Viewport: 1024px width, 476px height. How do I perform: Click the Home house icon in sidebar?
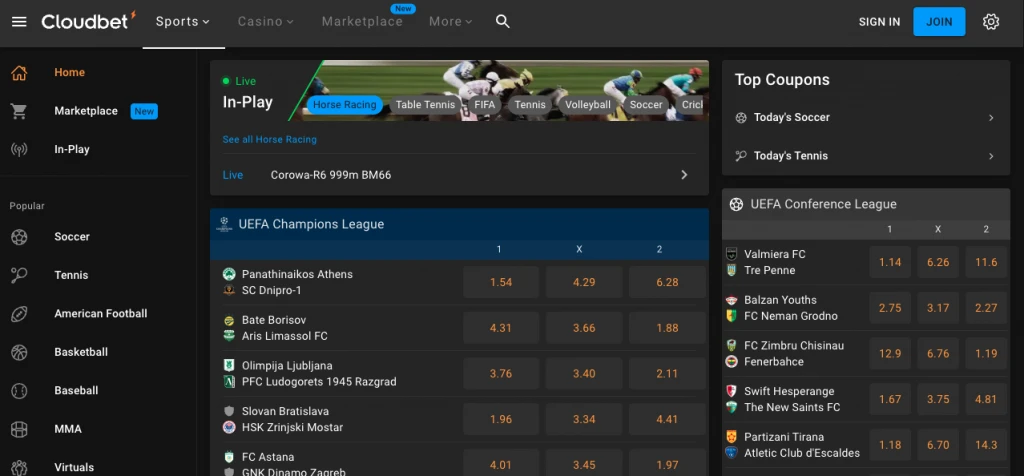[x=19, y=72]
